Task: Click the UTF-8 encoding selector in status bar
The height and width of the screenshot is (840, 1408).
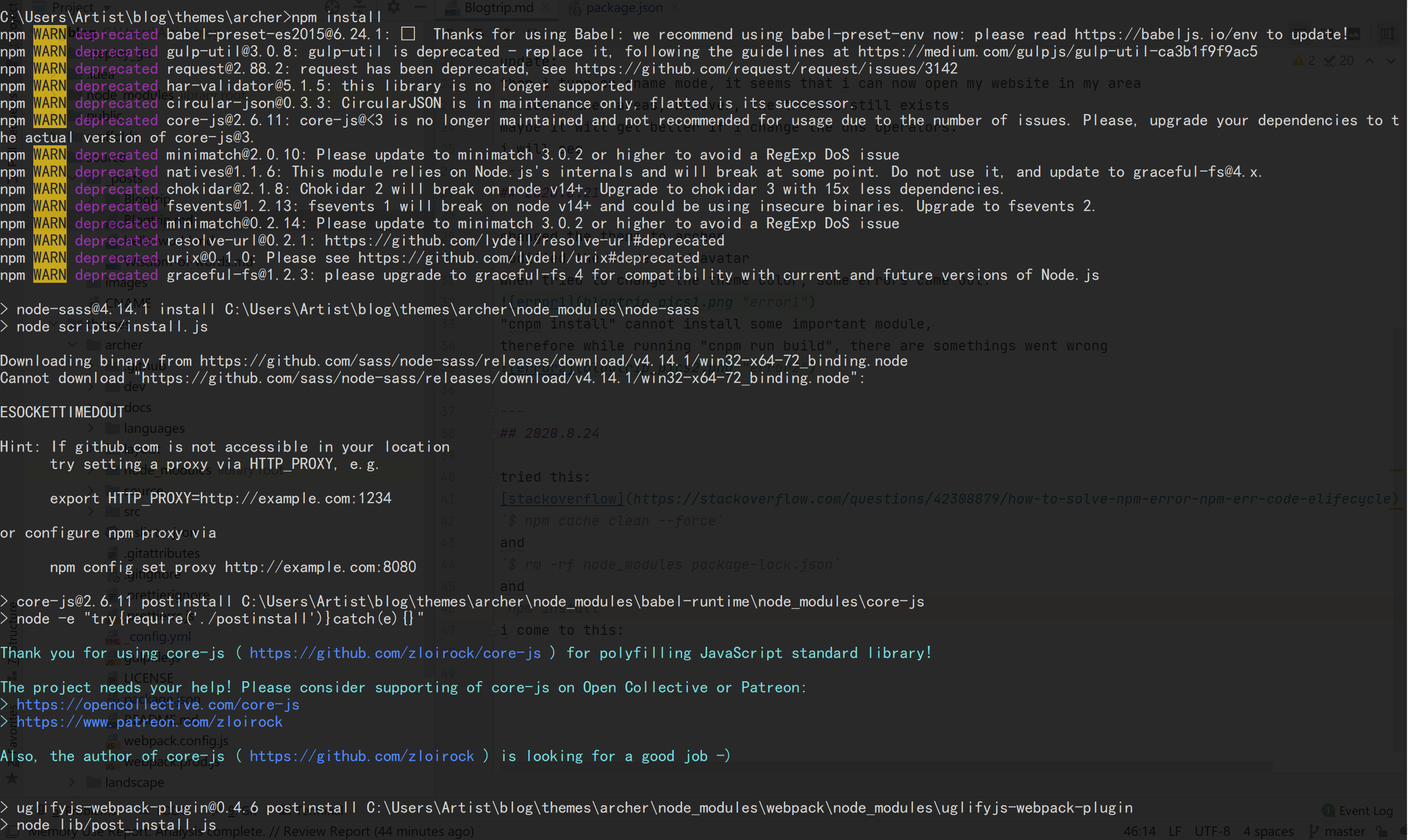Action: point(1212,831)
